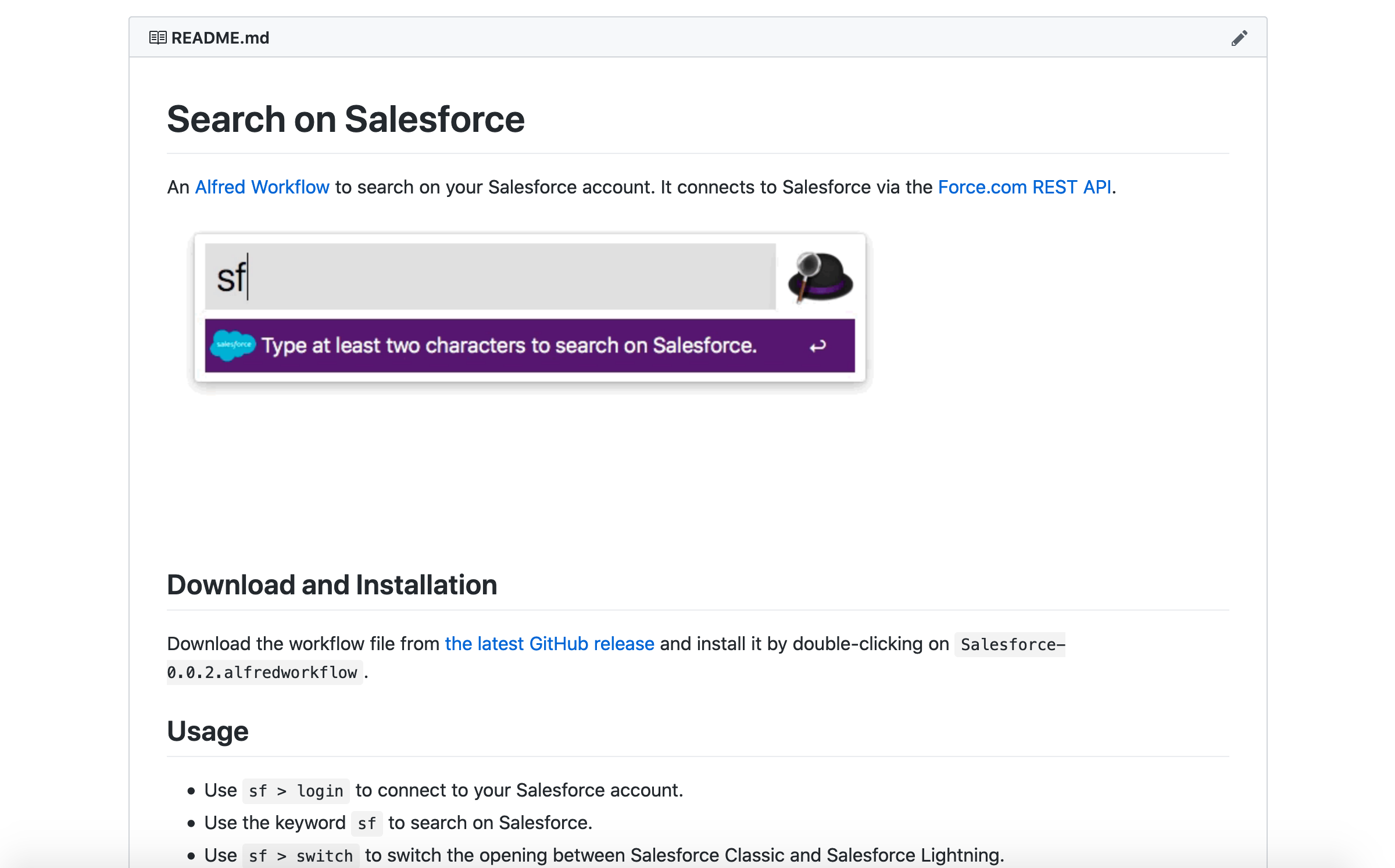
Task: Open the README editor via the pencil icon
Action: (1239, 37)
